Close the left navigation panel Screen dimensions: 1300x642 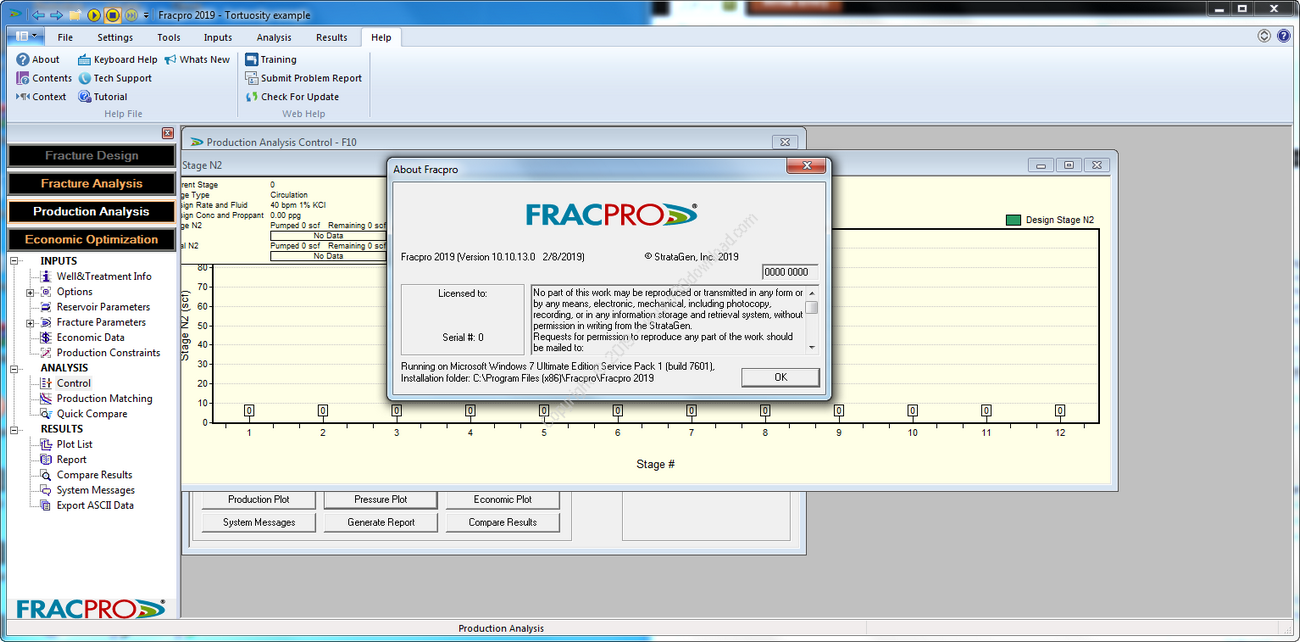[x=168, y=133]
